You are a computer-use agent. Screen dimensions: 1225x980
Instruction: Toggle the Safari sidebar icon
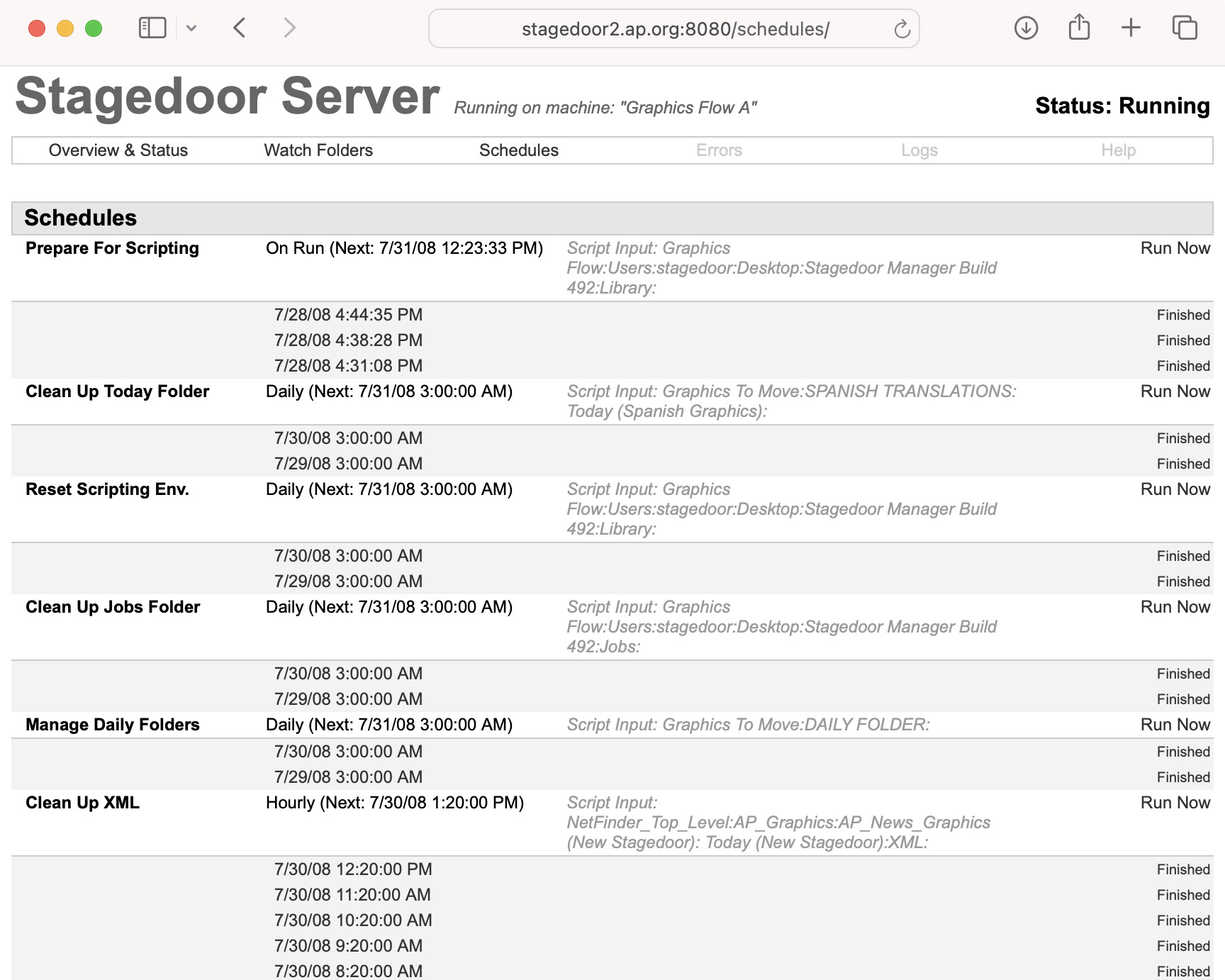click(152, 28)
